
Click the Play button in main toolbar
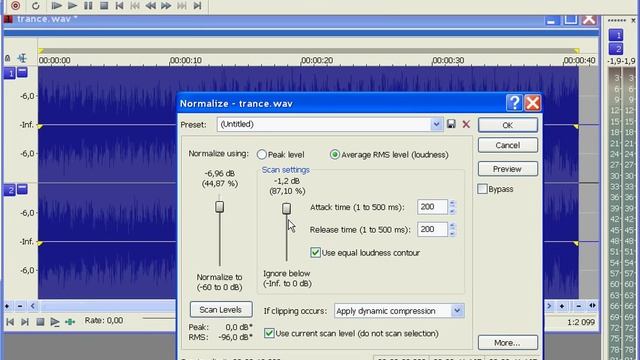coord(72,6)
